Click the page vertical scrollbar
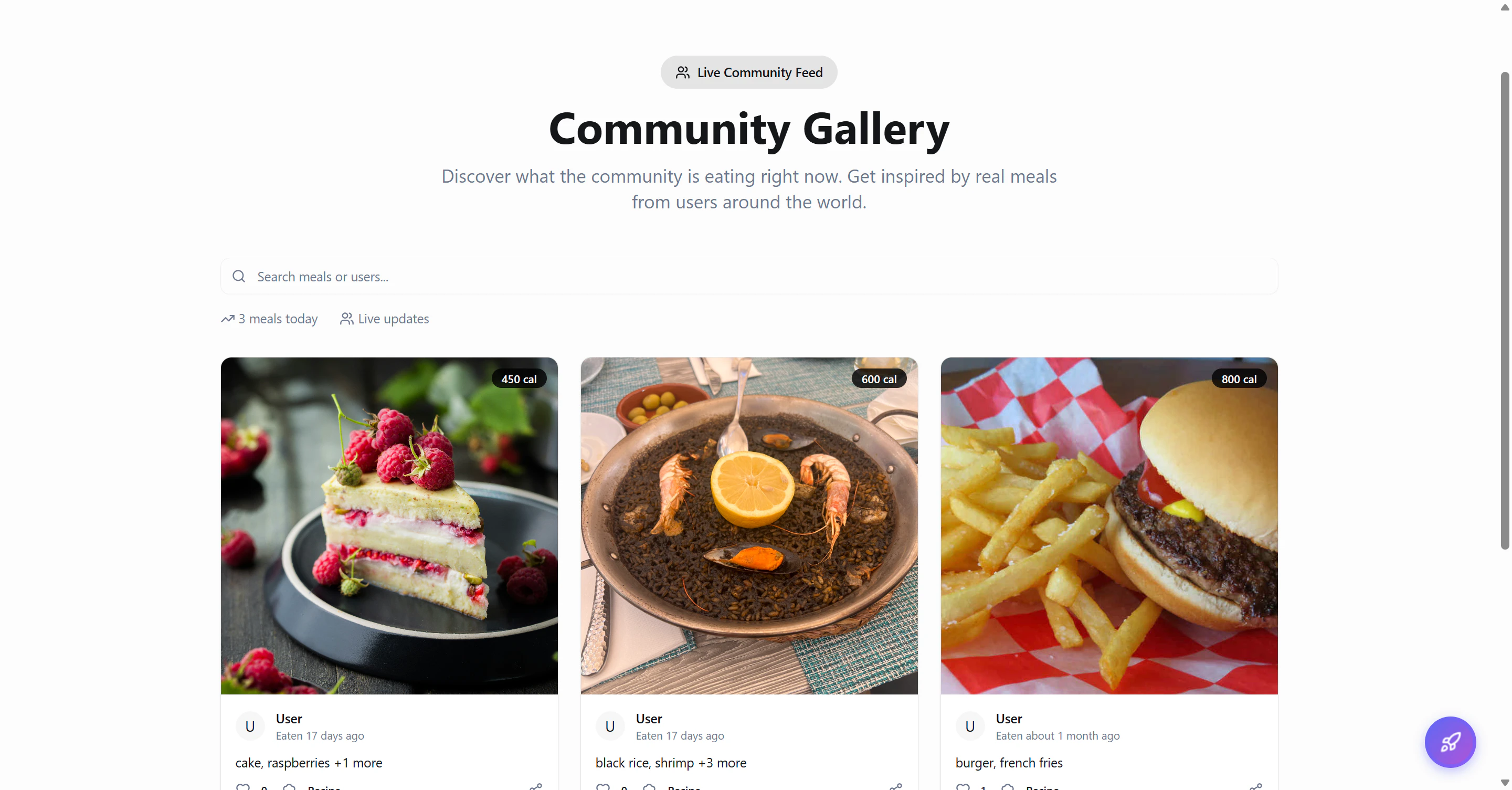 tap(1504, 311)
